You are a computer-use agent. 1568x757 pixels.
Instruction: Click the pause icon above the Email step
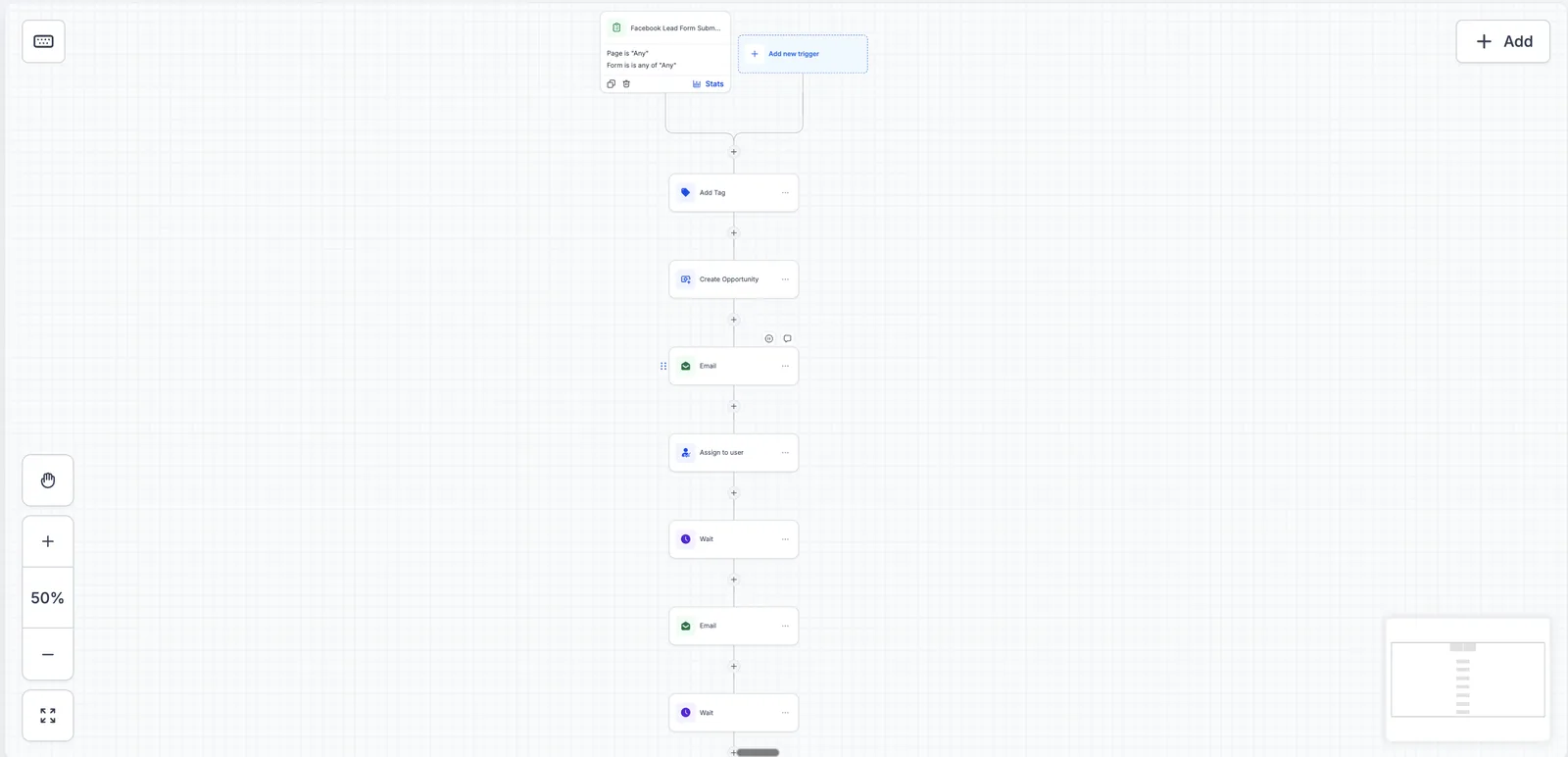(x=769, y=338)
